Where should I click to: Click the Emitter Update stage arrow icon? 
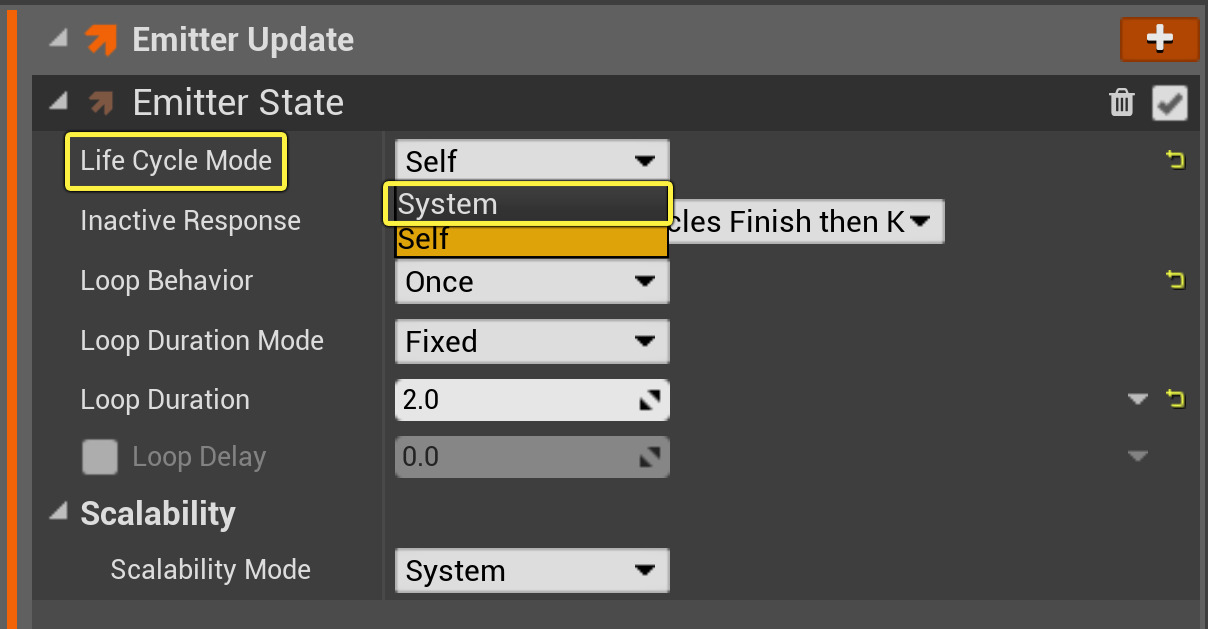coord(101,40)
